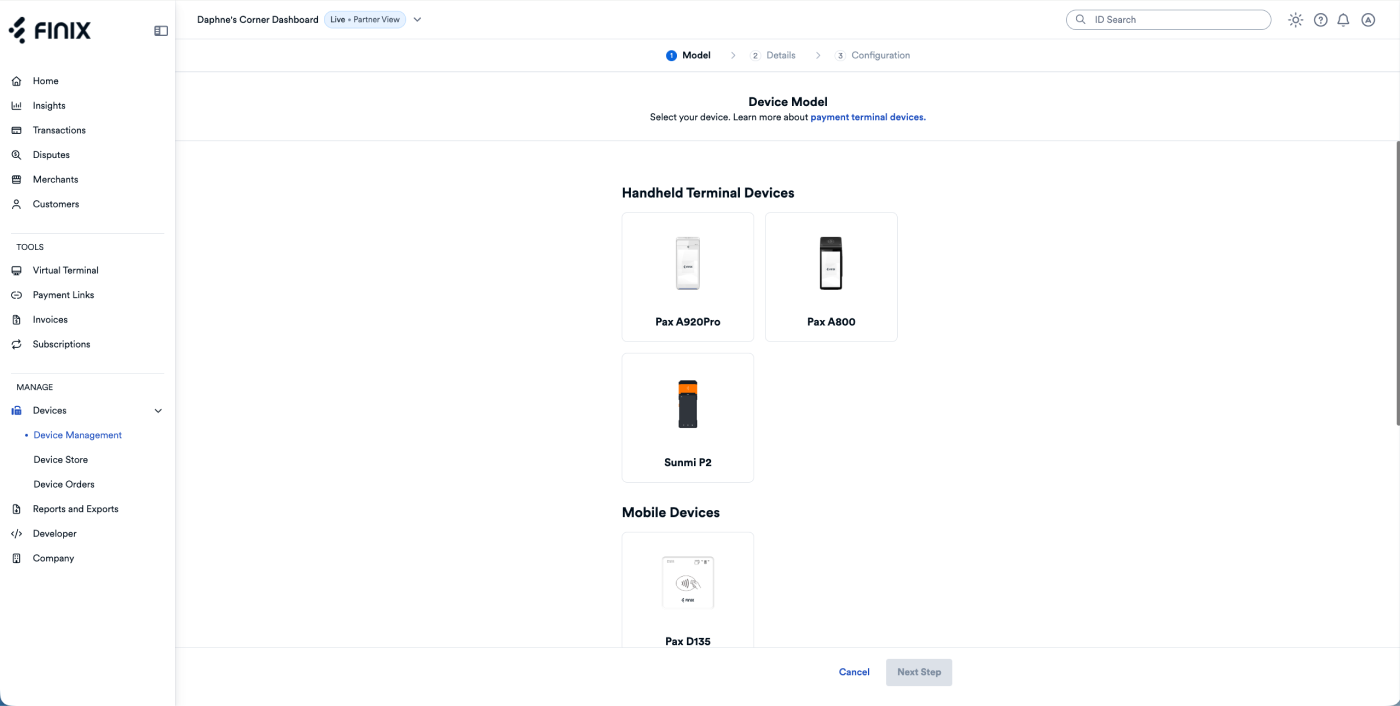Viewport: 1400px width, 706px height.
Task: Click the Insights chart icon
Action: pyautogui.click(x=16, y=106)
